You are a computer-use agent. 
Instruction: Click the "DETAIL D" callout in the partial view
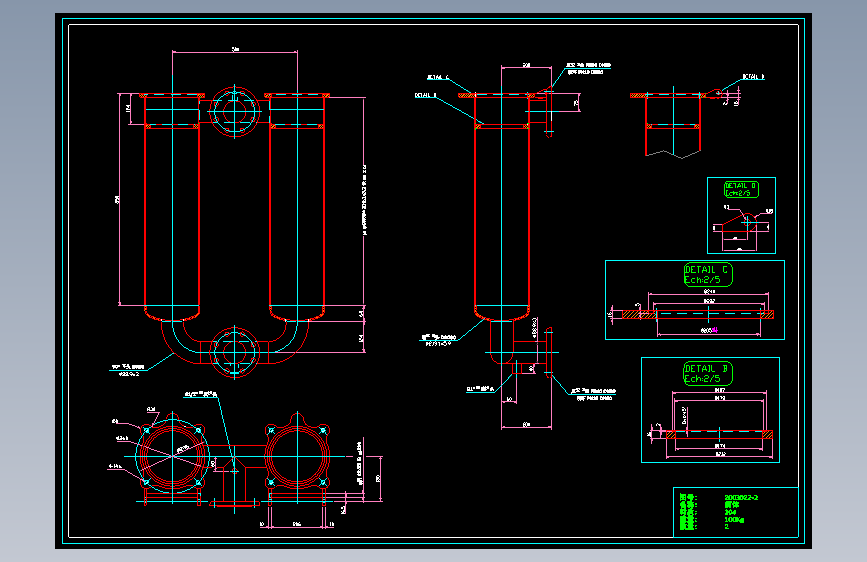753,77
